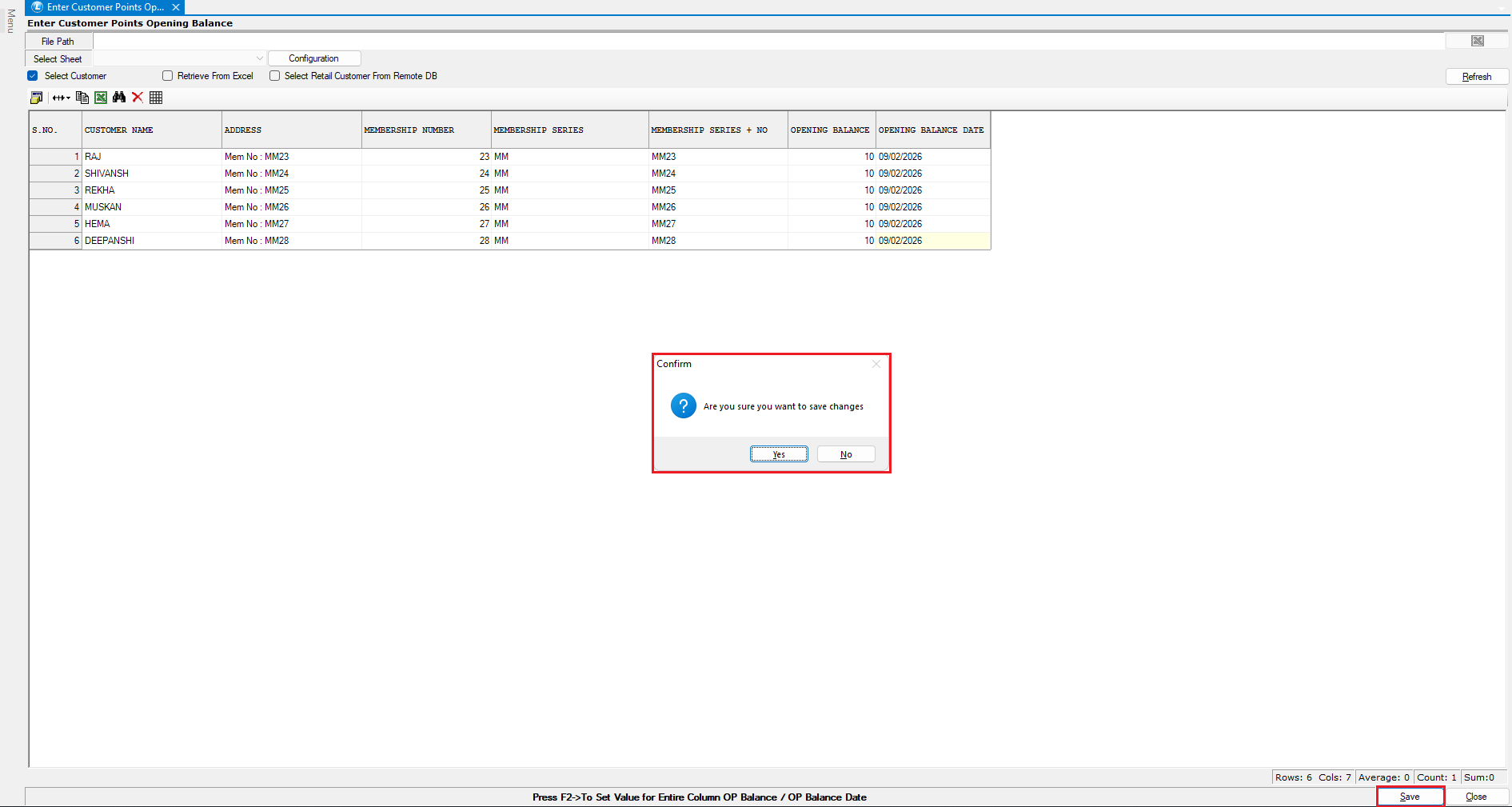Click the Configuration button
1512x807 pixels.
[x=313, y=58]
